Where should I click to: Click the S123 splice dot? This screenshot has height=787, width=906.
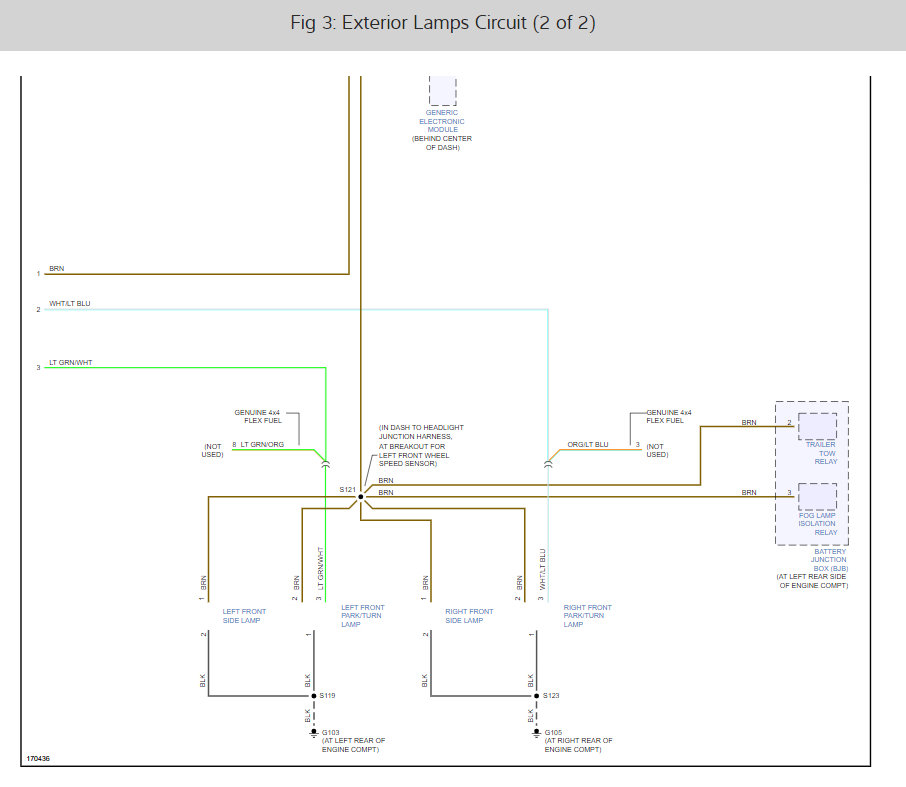coord(536,696)
